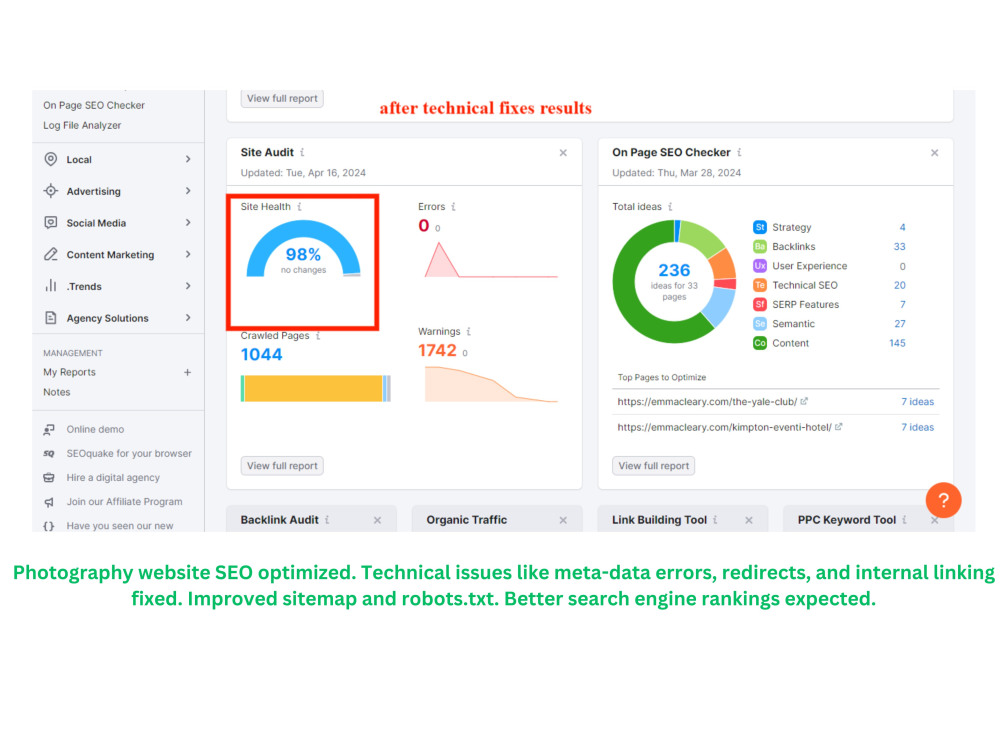Click the Hire a digital agency icon

(x=49, y=478)
